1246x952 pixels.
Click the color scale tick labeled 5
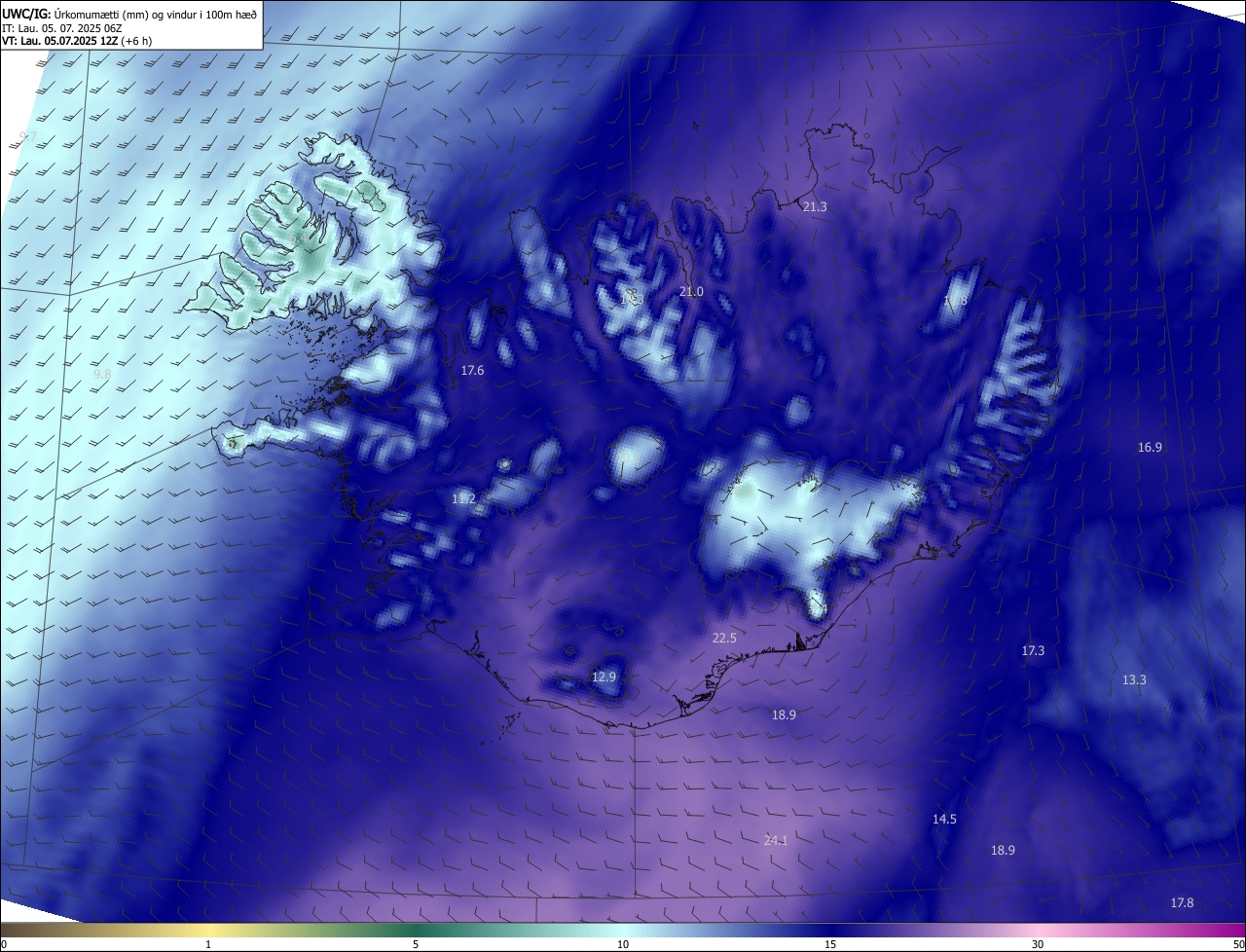pos(416,945)
